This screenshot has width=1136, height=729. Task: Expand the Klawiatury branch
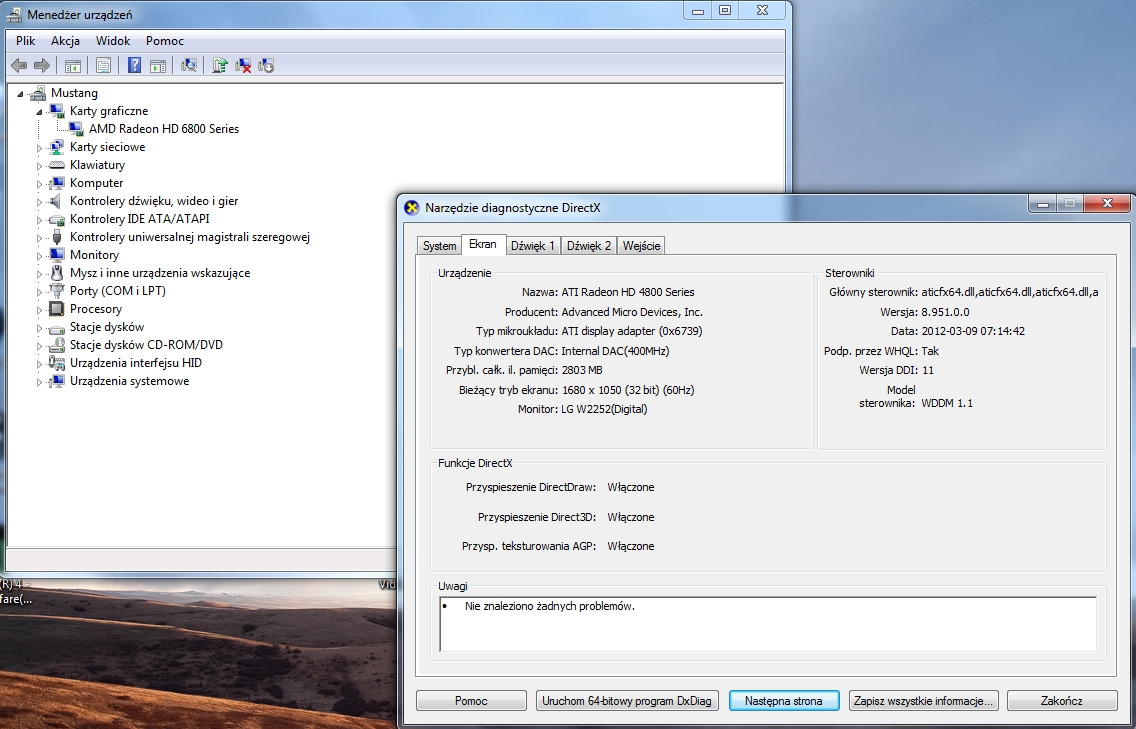39,166
